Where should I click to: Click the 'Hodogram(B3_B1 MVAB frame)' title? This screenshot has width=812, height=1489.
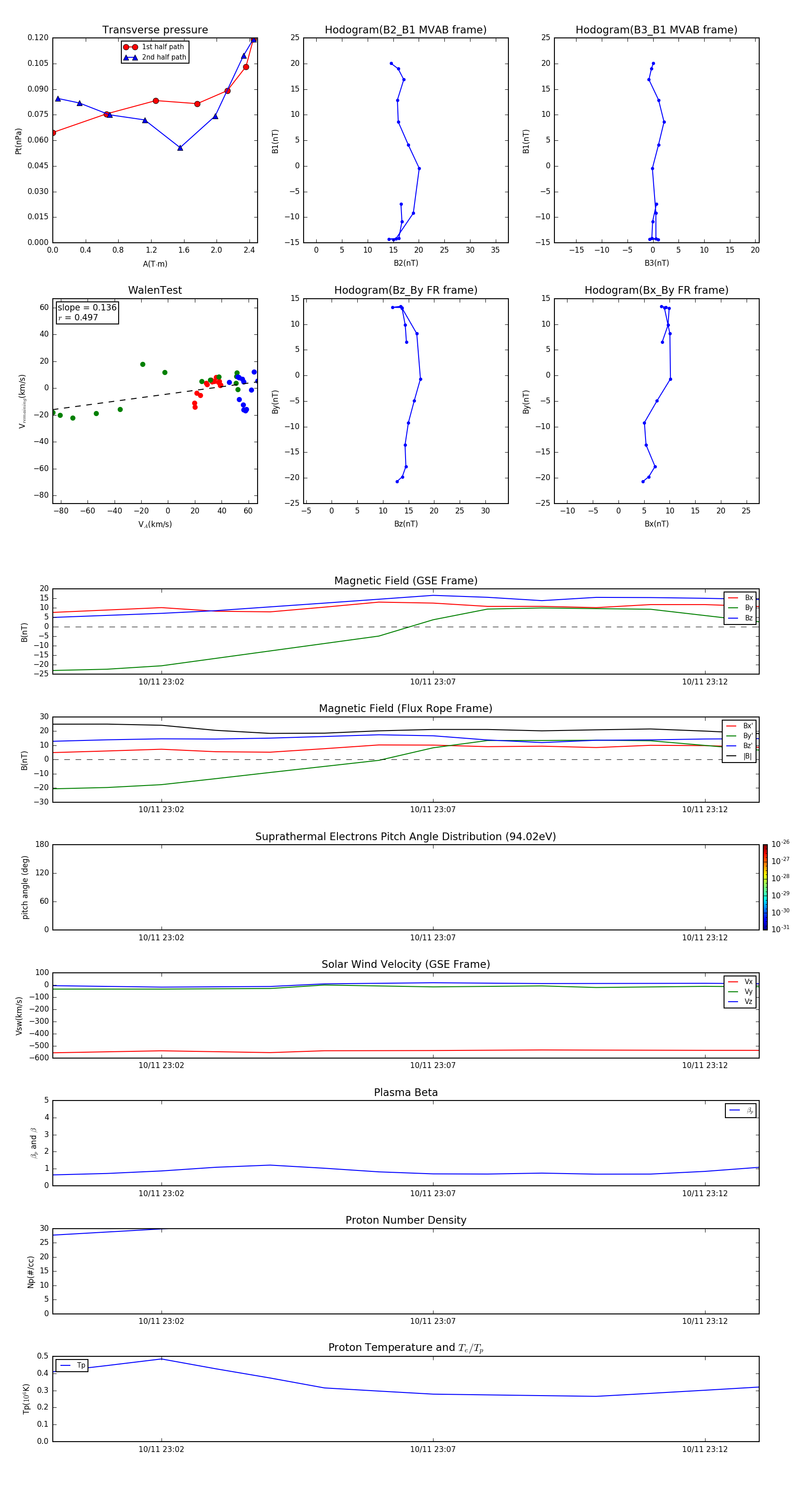(656, 30)
